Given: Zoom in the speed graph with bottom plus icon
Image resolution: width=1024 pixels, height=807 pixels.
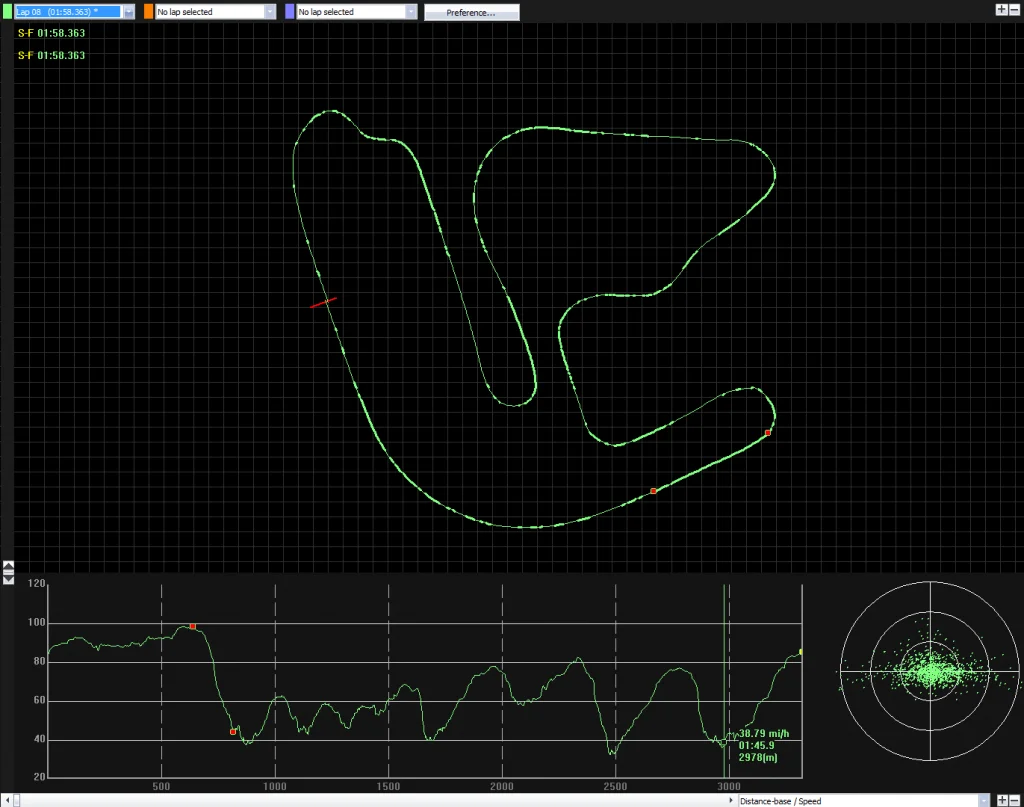Looking at the screenshot, I should pos(1002,800).
